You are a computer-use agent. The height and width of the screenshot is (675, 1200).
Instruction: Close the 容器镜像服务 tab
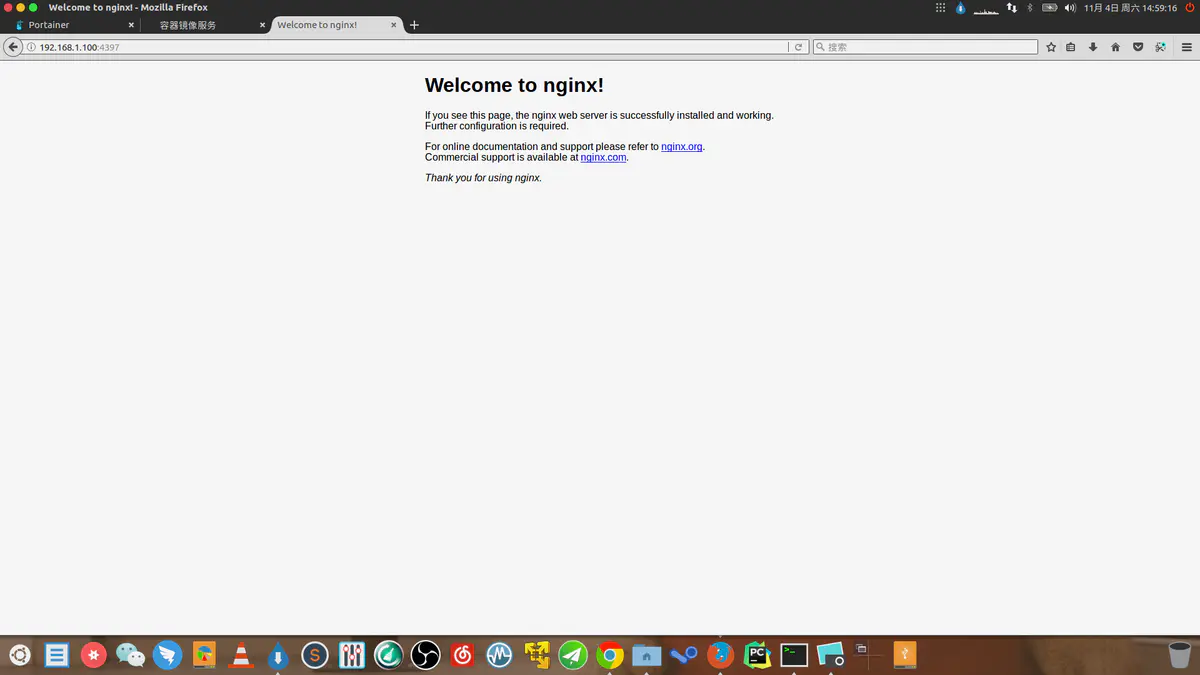(x=262, y=25)
